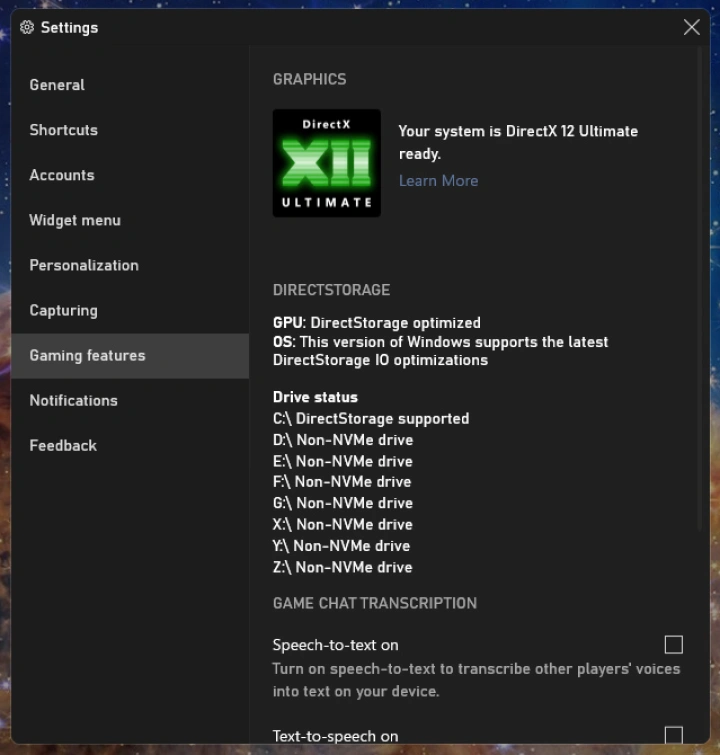Click the Text-to-speech on label
The width and height of the screenshot is (720, 755).
(335, 736)
